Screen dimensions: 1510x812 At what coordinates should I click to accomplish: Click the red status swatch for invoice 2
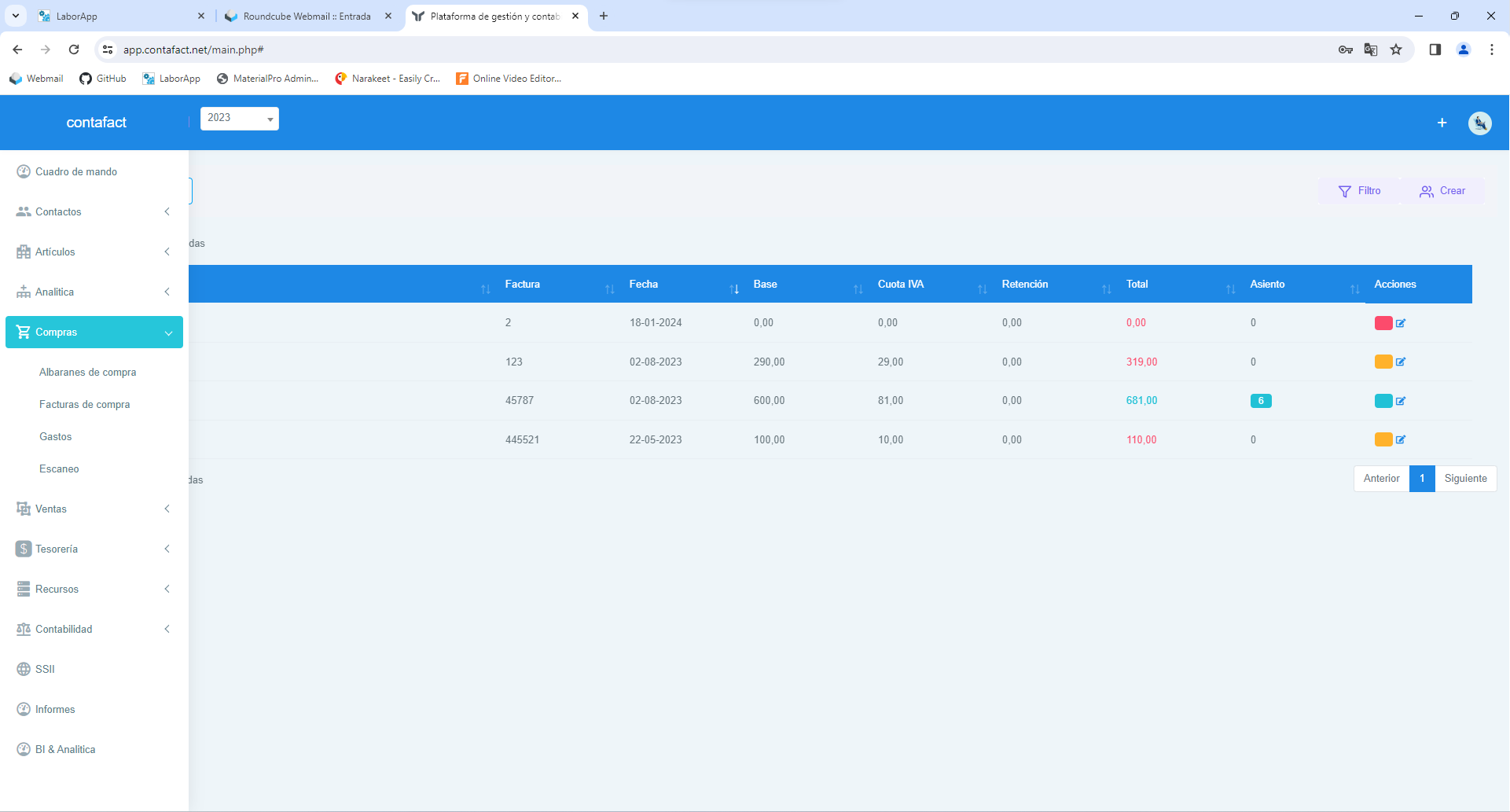coord(1383,323)
